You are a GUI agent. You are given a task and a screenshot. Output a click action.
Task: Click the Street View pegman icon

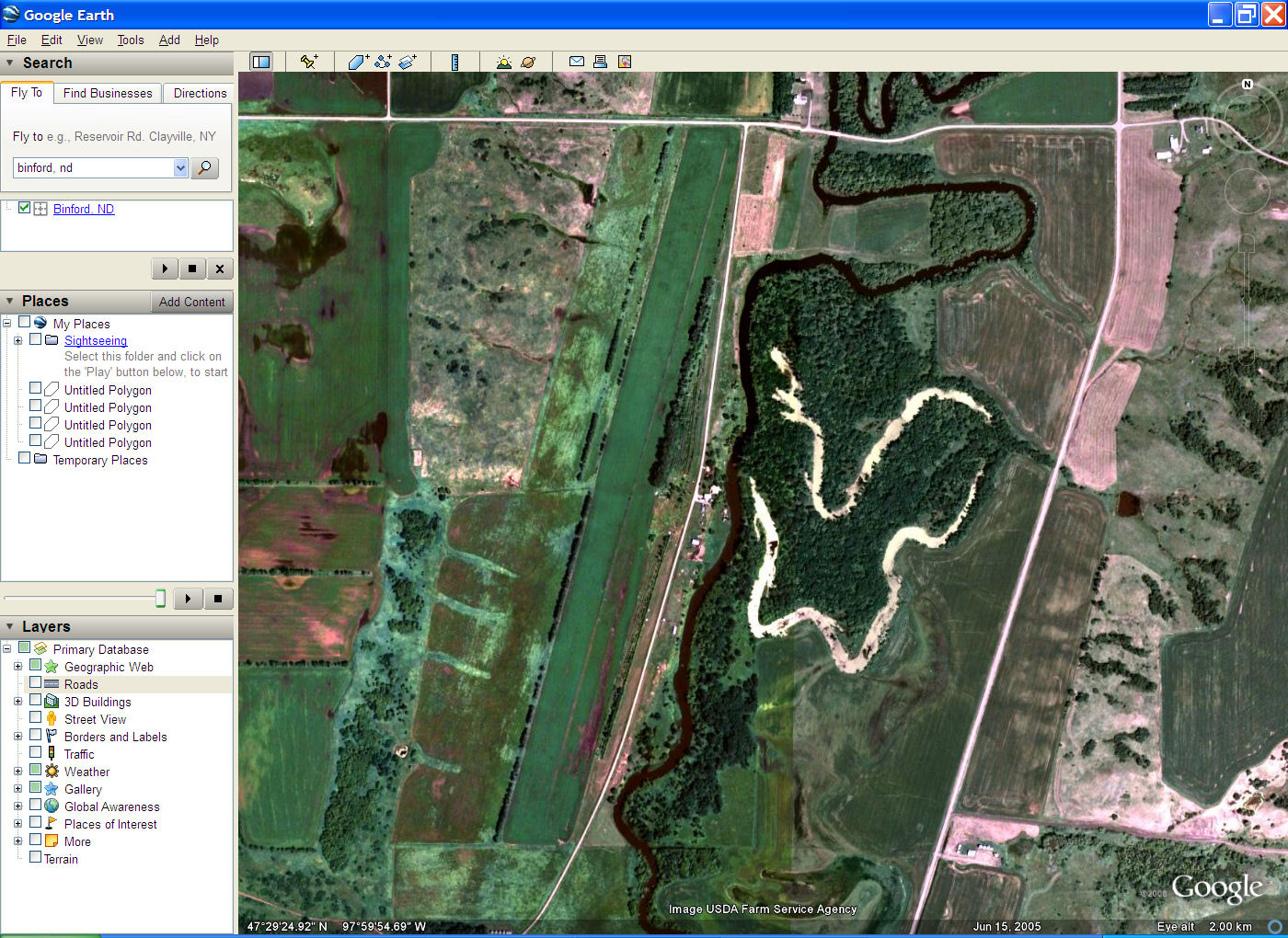pos(52,719)
